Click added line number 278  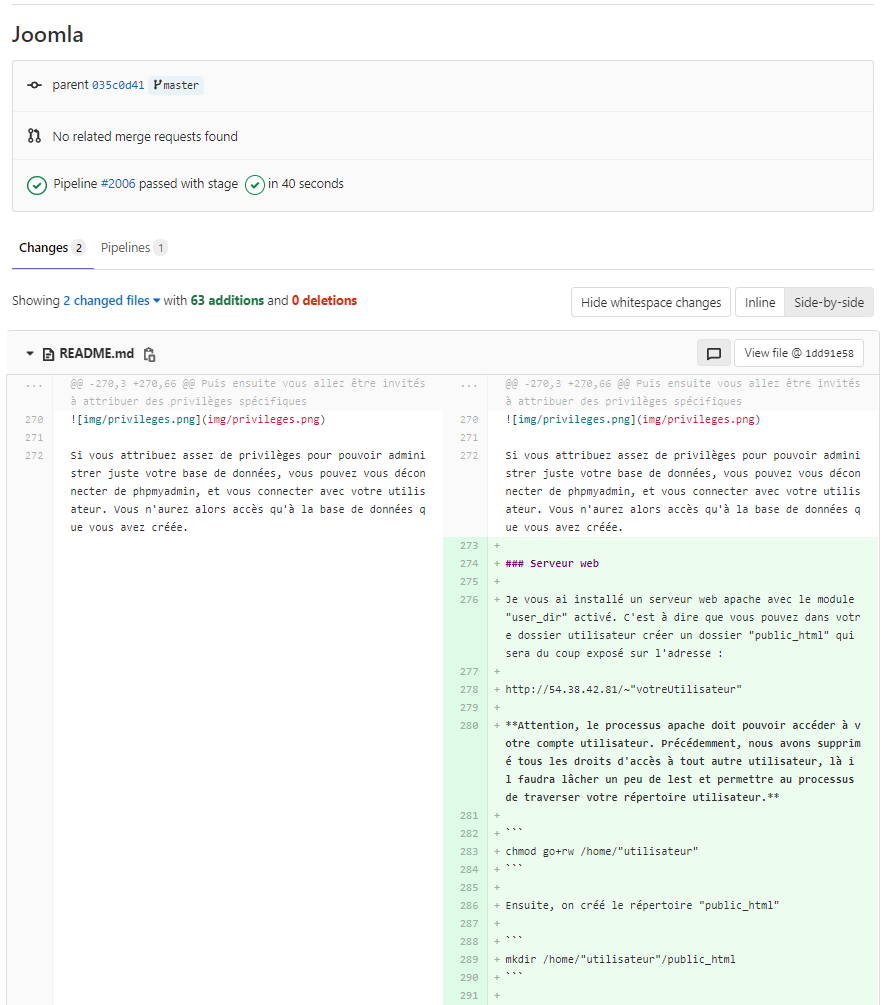pyautogui.click(x=469, y=690)
